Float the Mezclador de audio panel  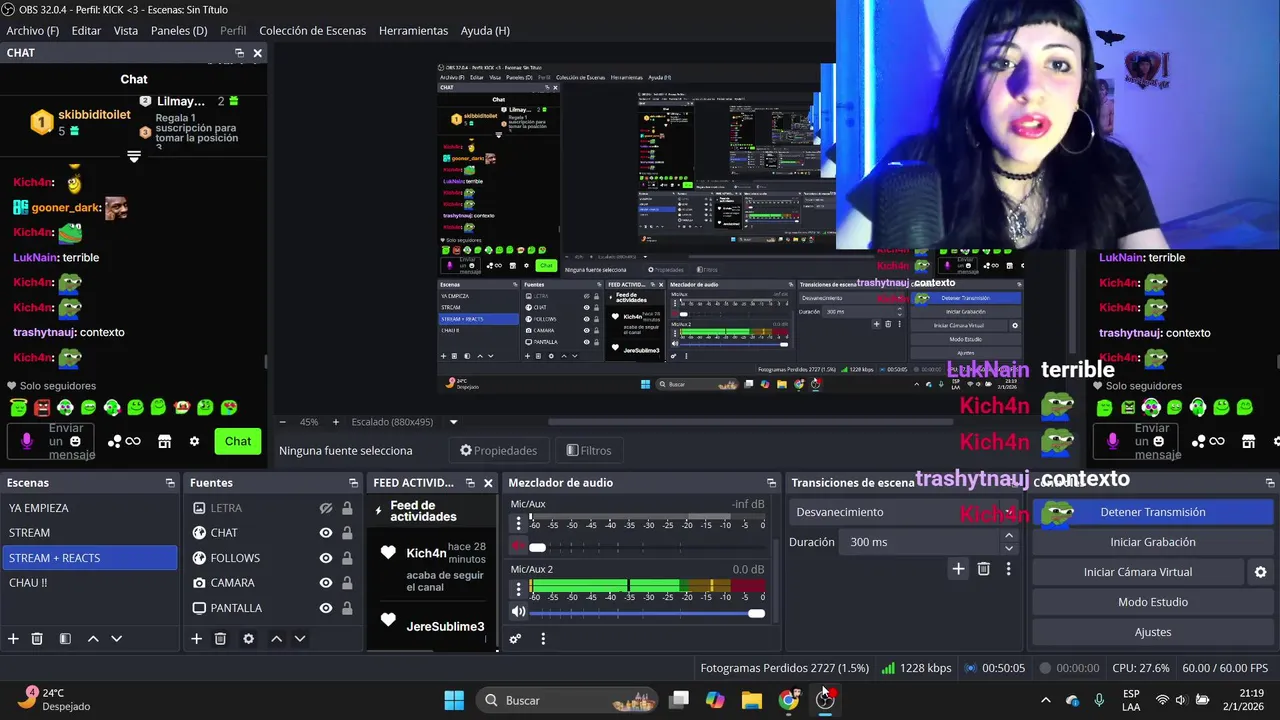[x=771, y=483]
